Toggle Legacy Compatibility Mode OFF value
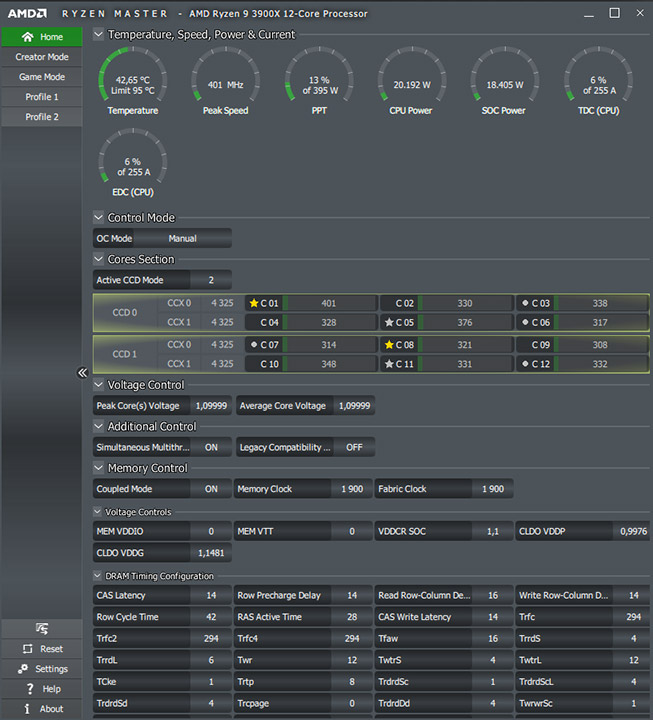 pos(354,447)
